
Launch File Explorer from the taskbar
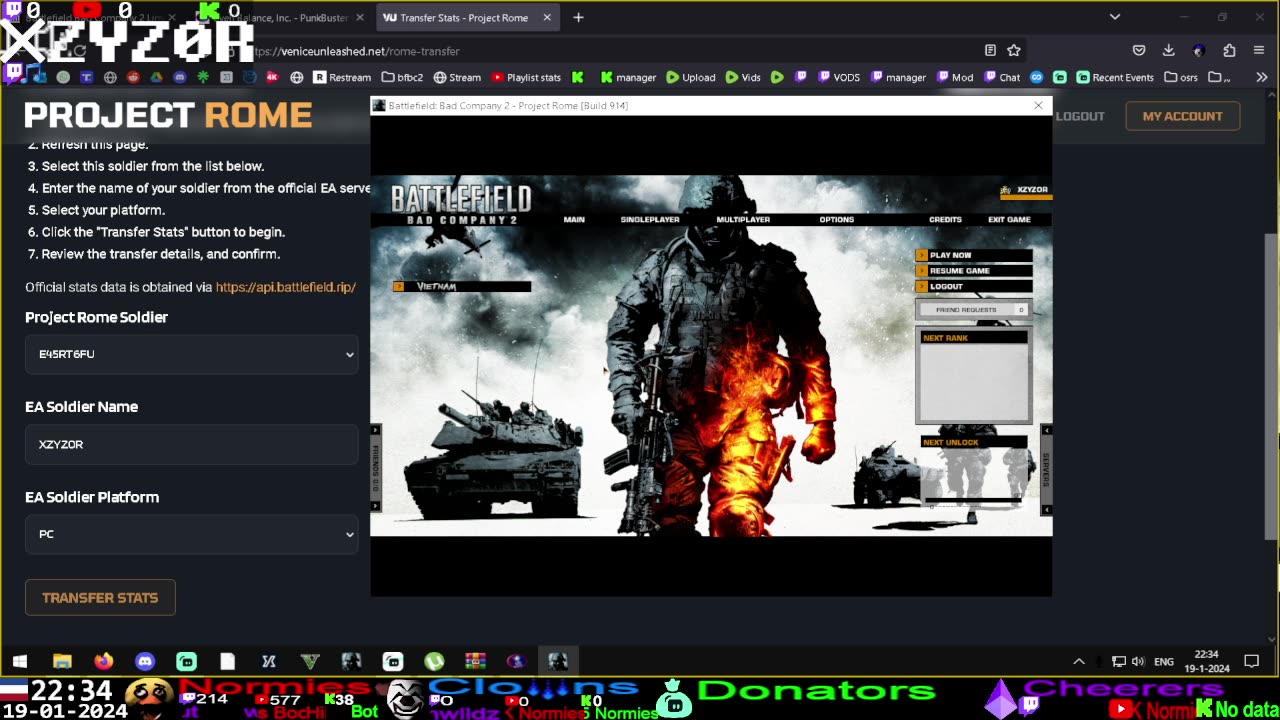coord(62,661)
